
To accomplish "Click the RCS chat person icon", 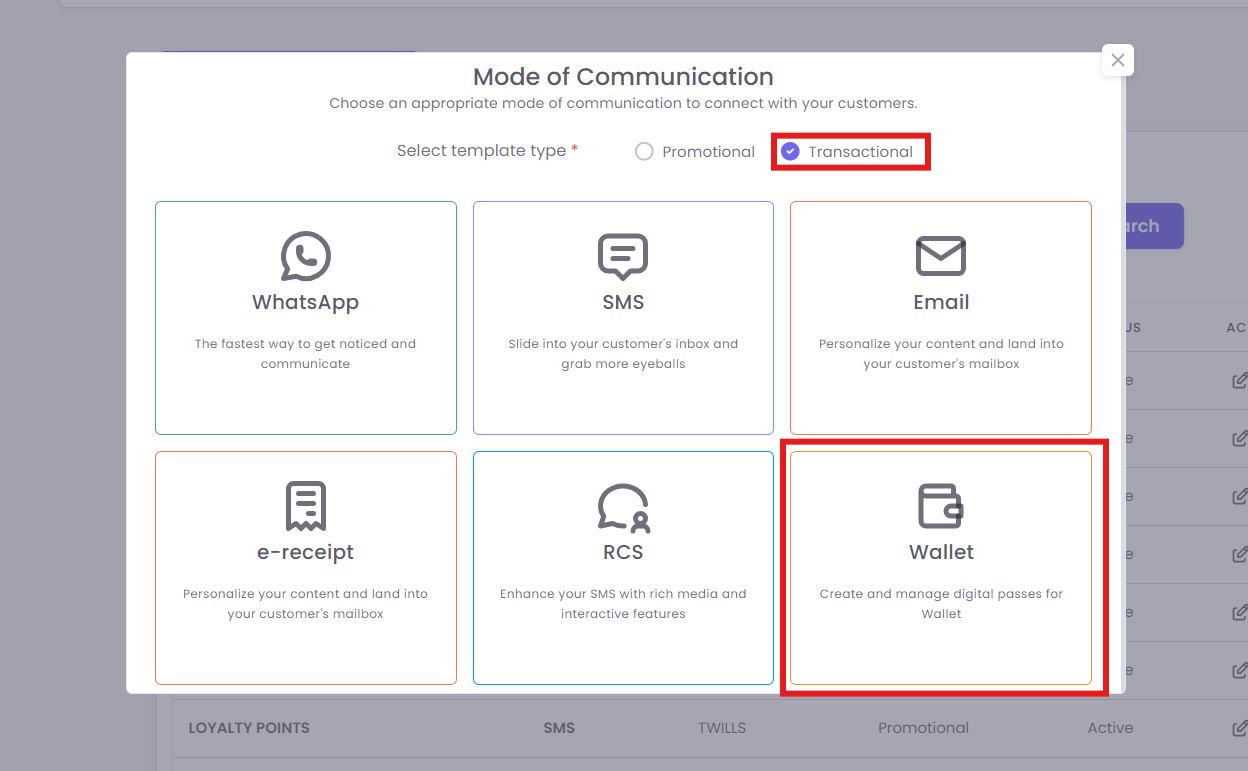I will click(622, 506).
